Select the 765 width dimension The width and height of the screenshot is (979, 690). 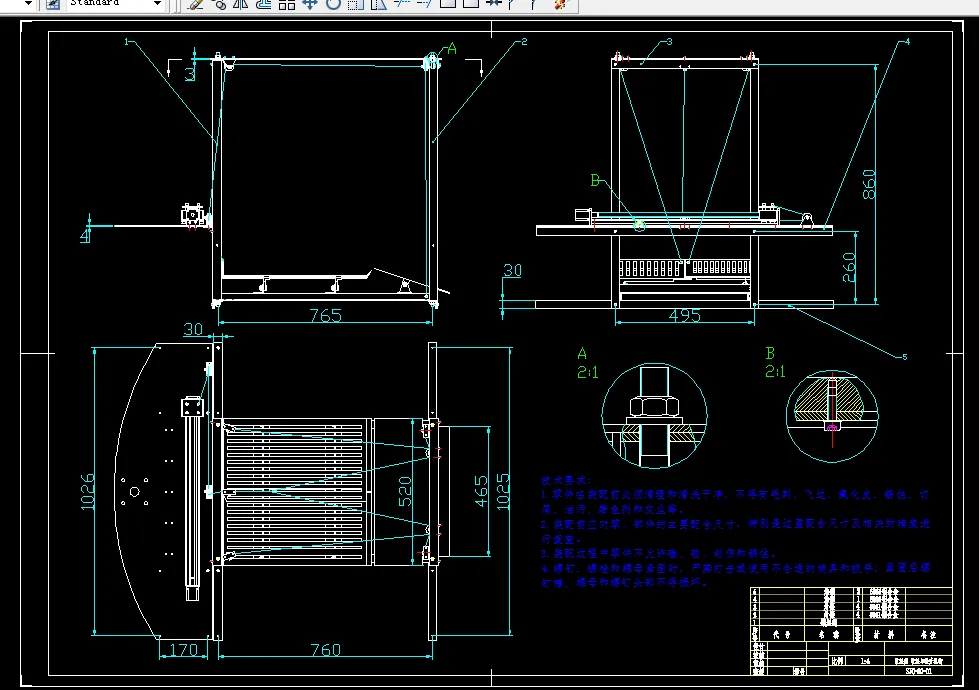(326, 315)
